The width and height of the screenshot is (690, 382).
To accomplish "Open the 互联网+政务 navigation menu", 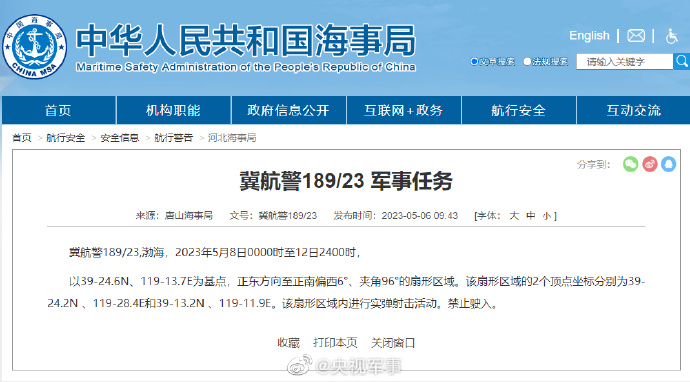I will point(404,110).
